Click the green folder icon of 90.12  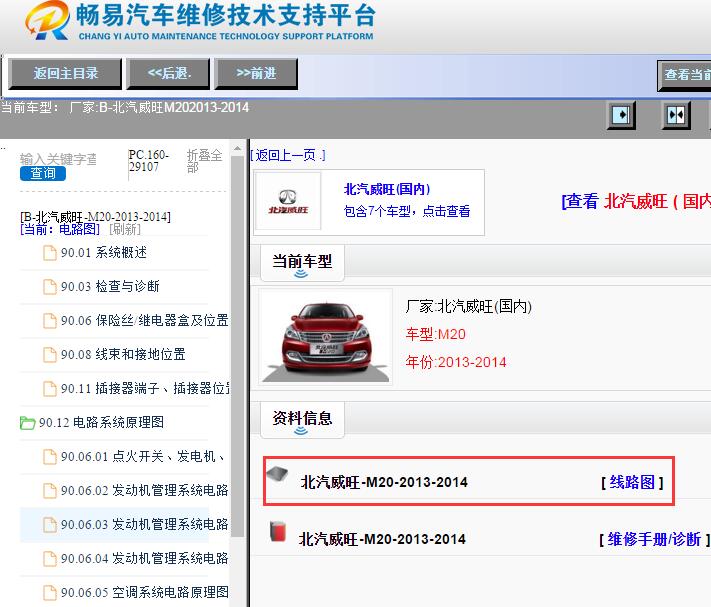27,423
